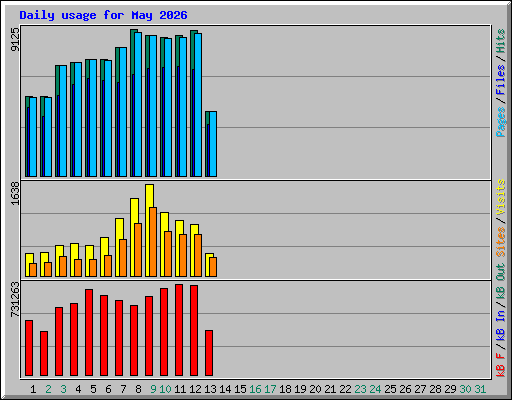Click day 11 on the x-axis
Screen dimensions: 512x400
click(x=180, y=389)
